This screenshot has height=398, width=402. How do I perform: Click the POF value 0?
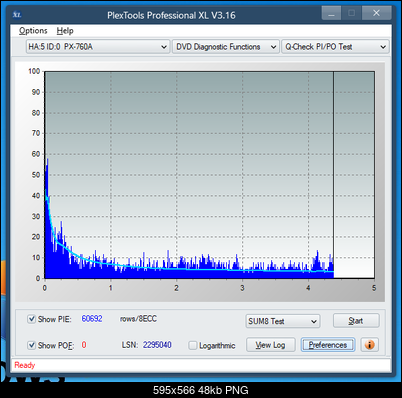pyautogui.click(x=84, y=345)
